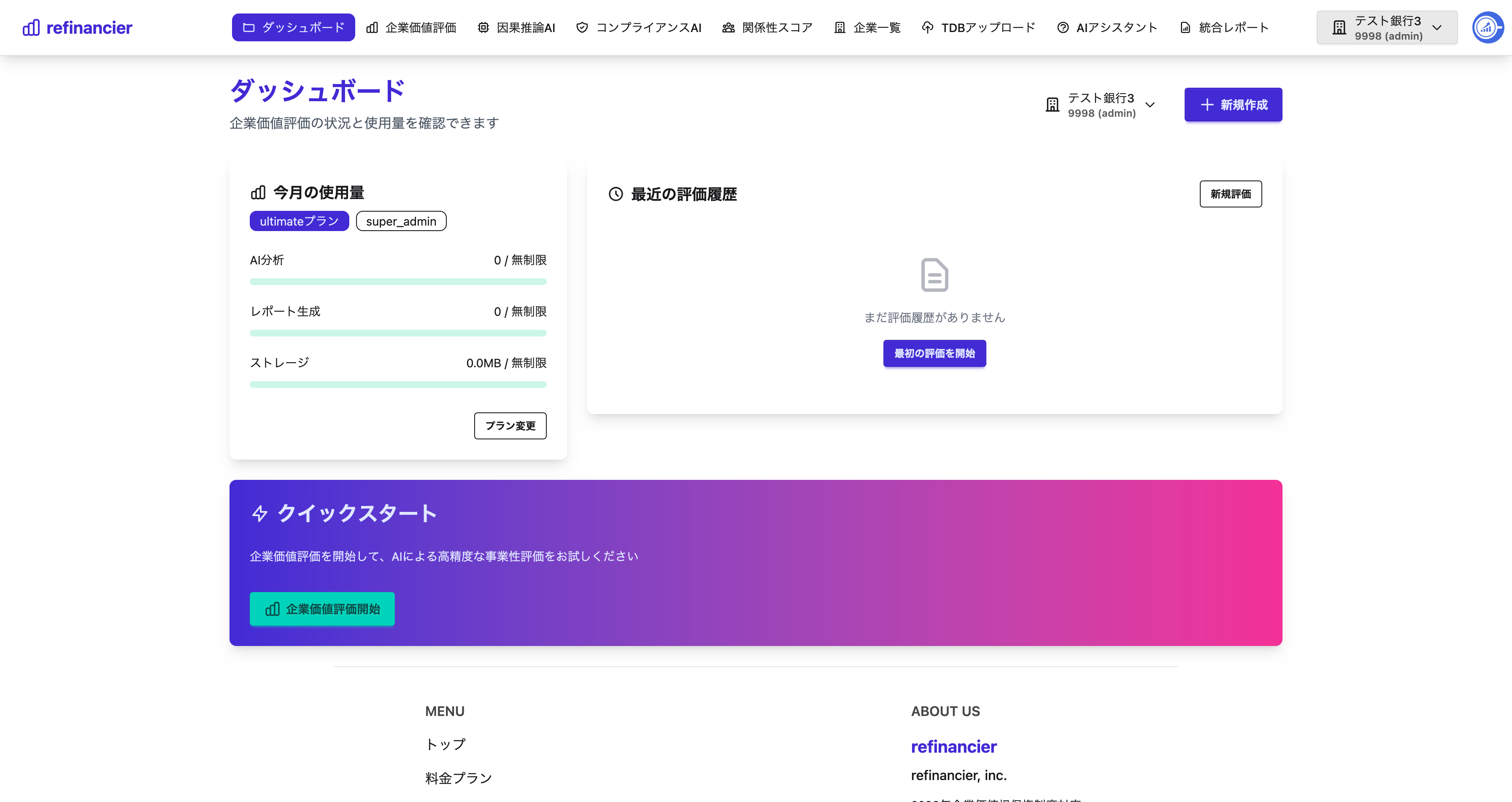Expand the テスト銀行3 account dropdown

click(x=1387, y=27)
